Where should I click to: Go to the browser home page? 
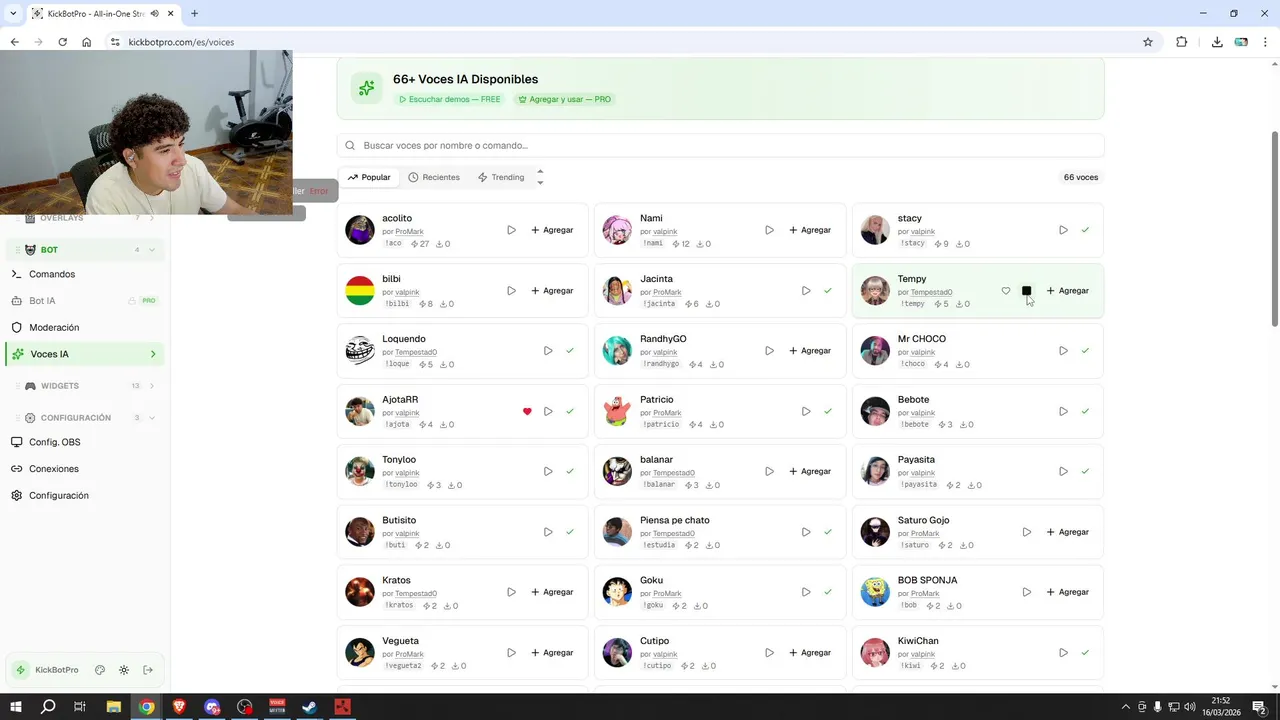87,42
